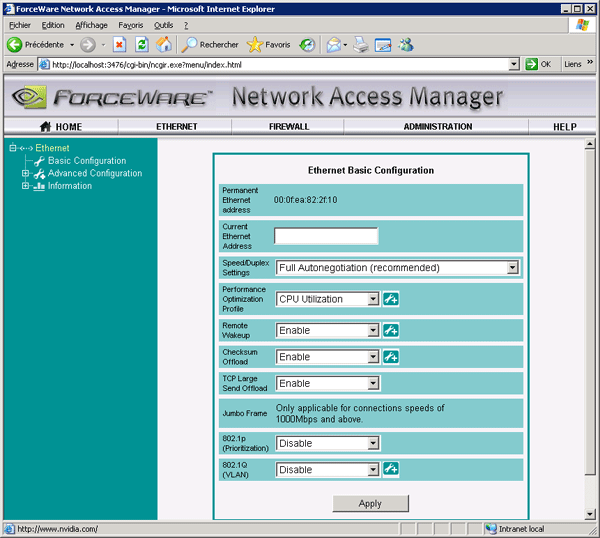Open the Rechercher search tool

coord(210,45)
